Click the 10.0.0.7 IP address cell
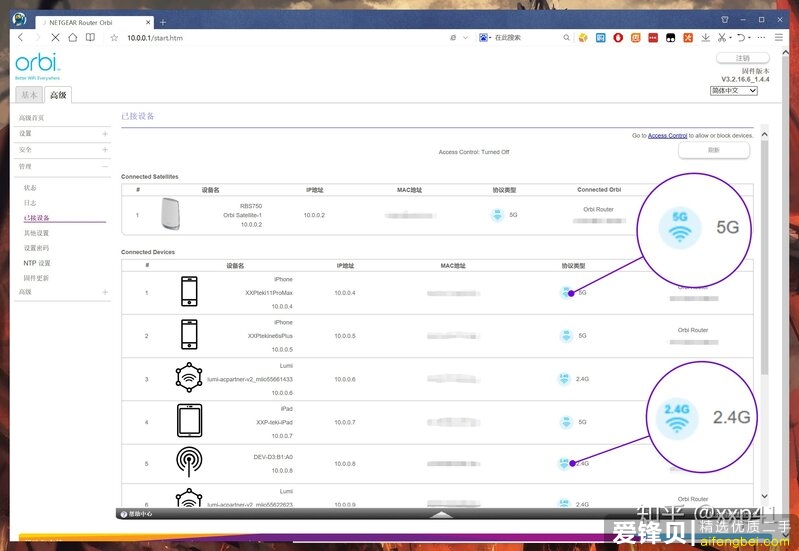The width and height of the screenshot is (799, 551). click(345, 422)
